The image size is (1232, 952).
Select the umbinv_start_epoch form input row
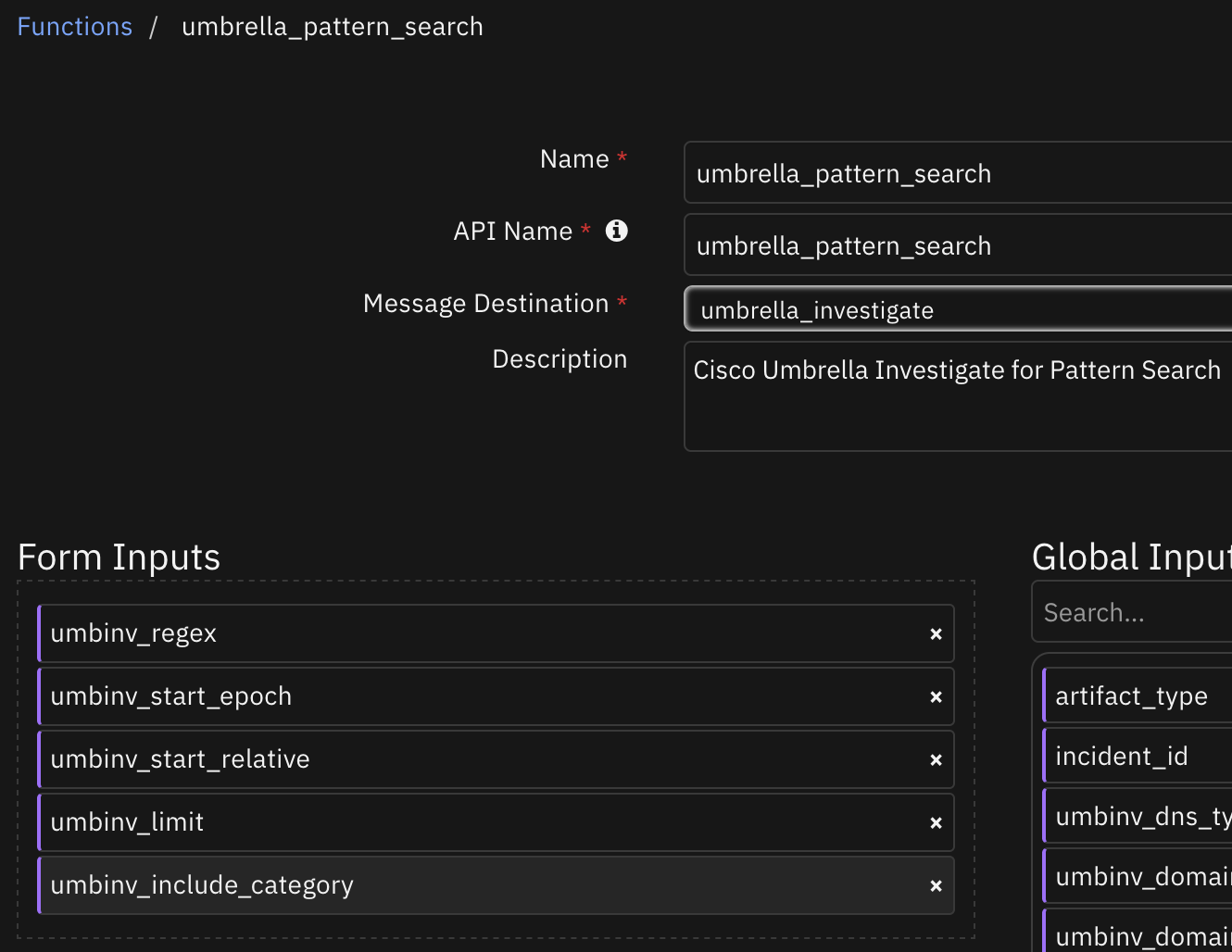(496, 696)
